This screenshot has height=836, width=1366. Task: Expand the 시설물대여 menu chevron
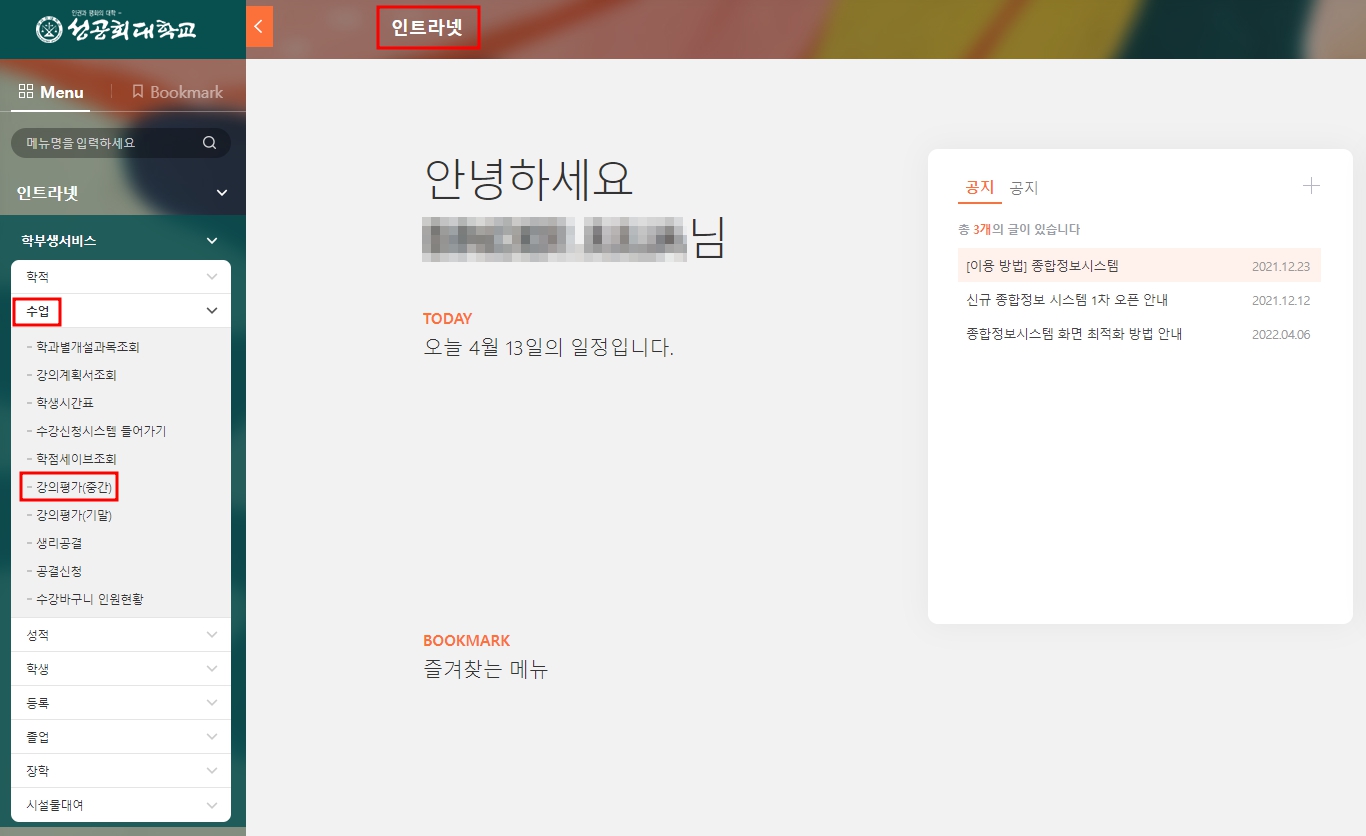coord(211,805)
